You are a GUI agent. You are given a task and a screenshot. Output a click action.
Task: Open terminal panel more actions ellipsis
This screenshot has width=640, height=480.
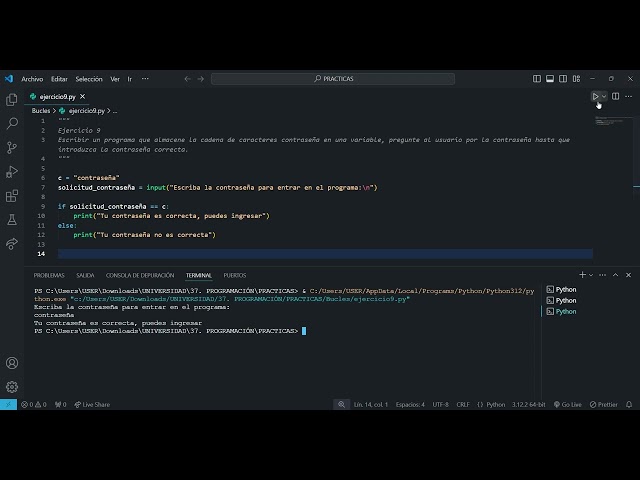click(602, 275)
